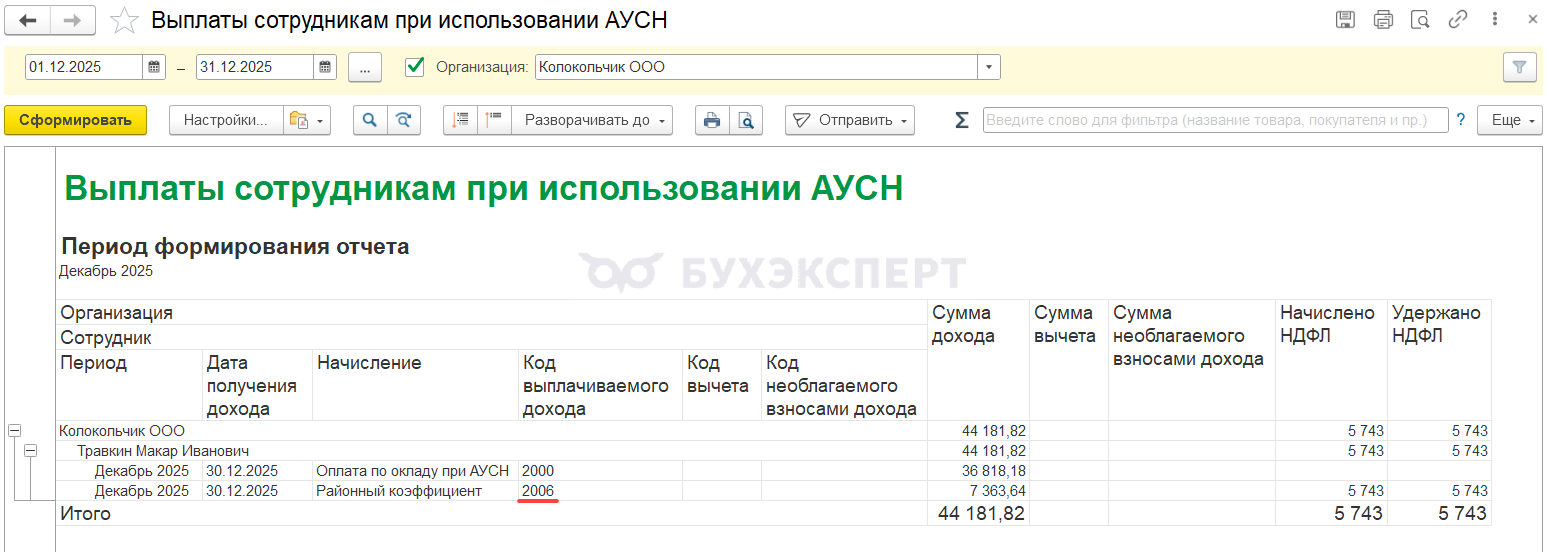Image resolution: width=1549 pixels, height=552 pixels.
Task: Click the Сумма дохода column header
Action: (x=978, y=360)
